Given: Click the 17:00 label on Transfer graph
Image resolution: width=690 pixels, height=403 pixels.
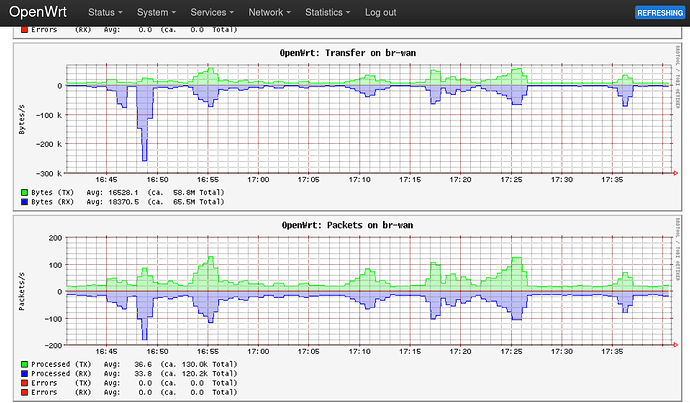Looking at the screenshot, I should click(258, 180).
